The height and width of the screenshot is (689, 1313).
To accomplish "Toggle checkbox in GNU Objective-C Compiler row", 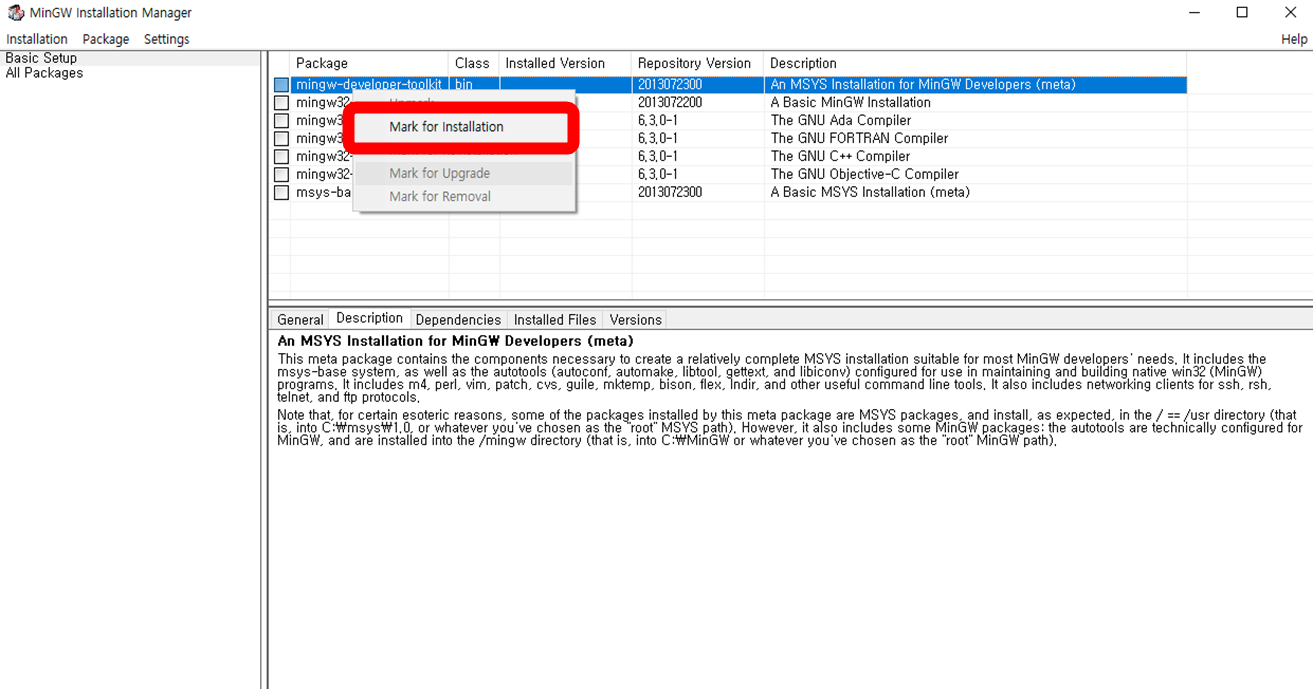I will [282, 175].
